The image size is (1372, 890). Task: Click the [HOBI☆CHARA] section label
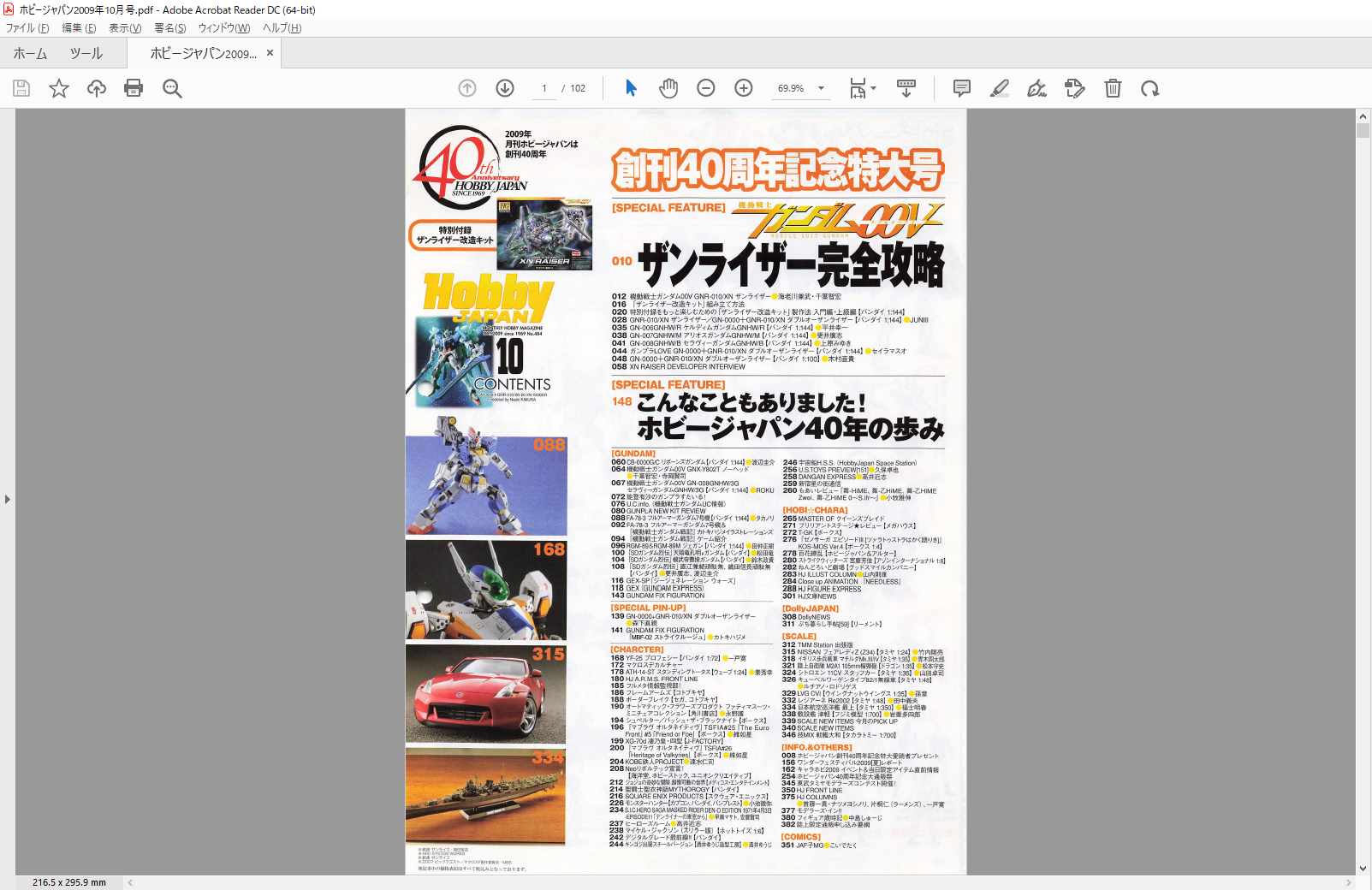coord(815,510)
